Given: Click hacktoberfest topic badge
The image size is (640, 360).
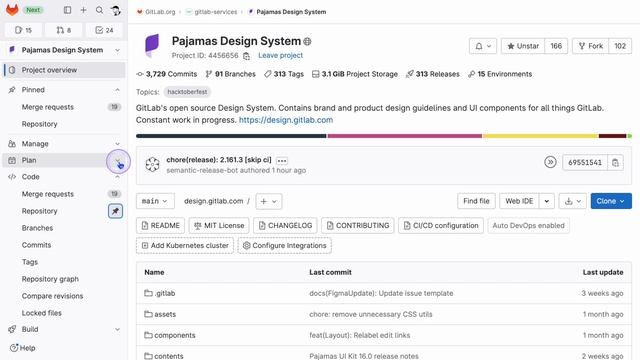Looking at the screenshot, I should (x=187, y=92).
